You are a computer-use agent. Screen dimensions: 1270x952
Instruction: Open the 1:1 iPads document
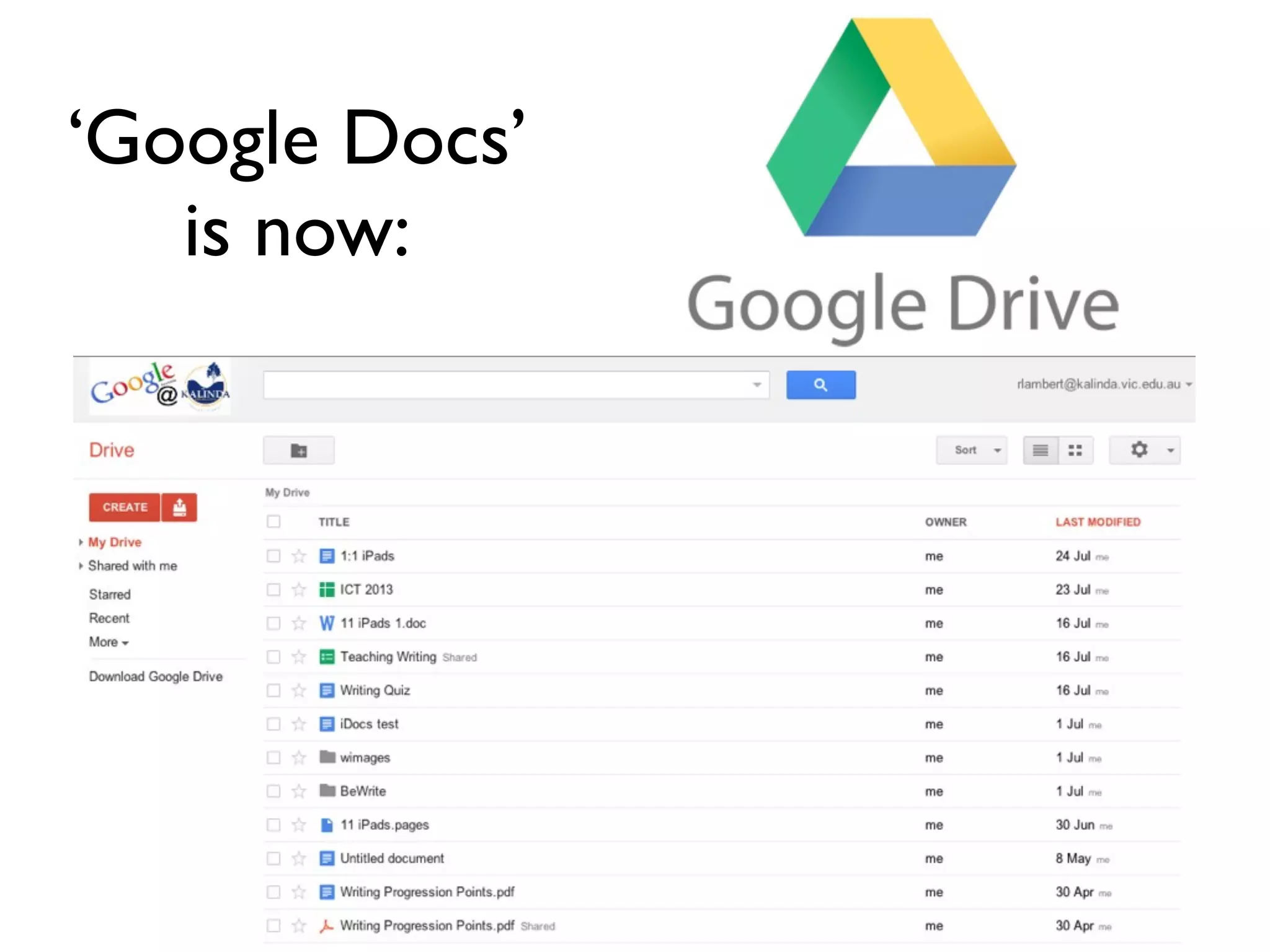pos(367,556)
